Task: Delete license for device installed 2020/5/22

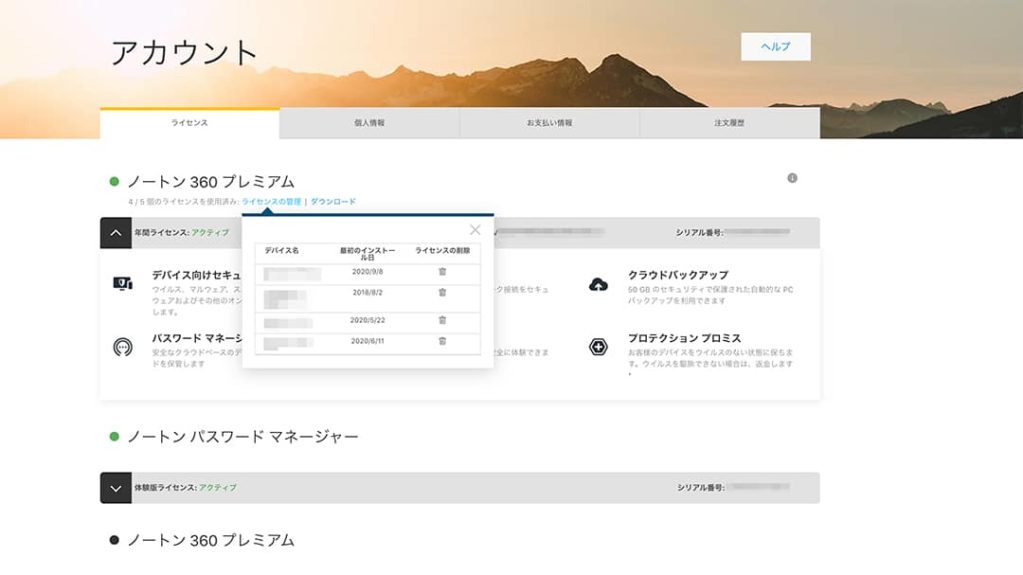Action: (x=442, y=320)
